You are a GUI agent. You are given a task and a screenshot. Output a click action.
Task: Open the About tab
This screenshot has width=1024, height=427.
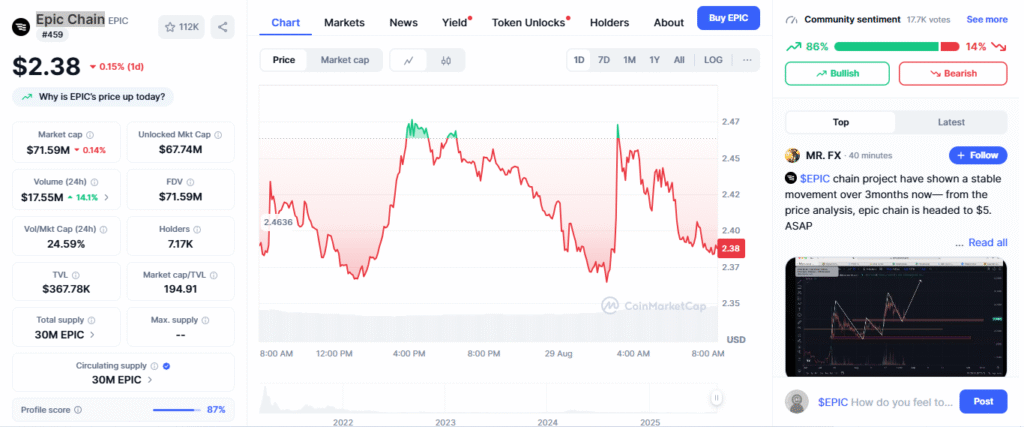669,22
